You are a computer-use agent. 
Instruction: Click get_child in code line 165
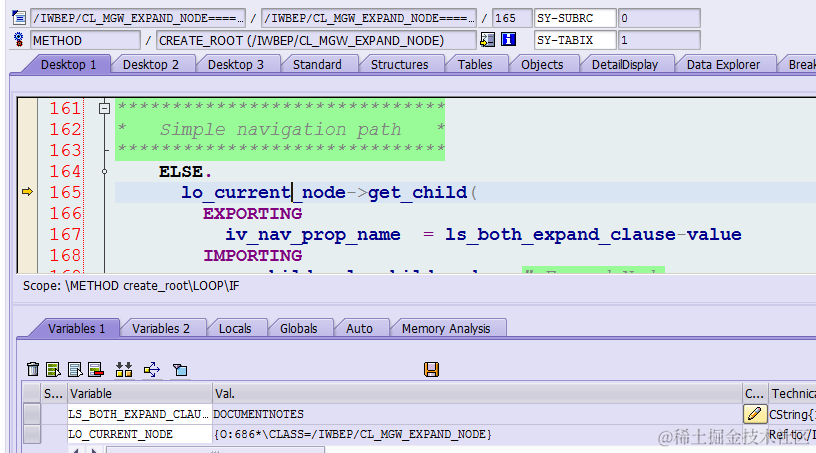[417, 193]
